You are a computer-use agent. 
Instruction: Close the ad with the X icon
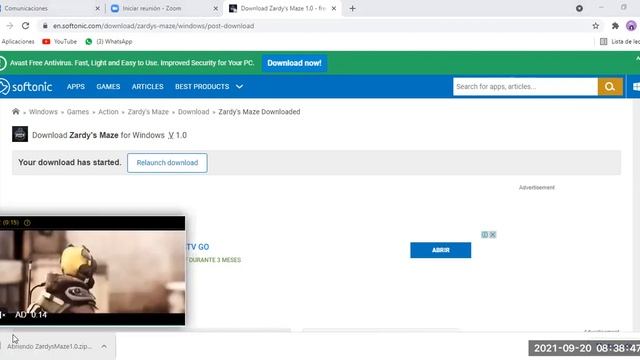coord(493,235)
